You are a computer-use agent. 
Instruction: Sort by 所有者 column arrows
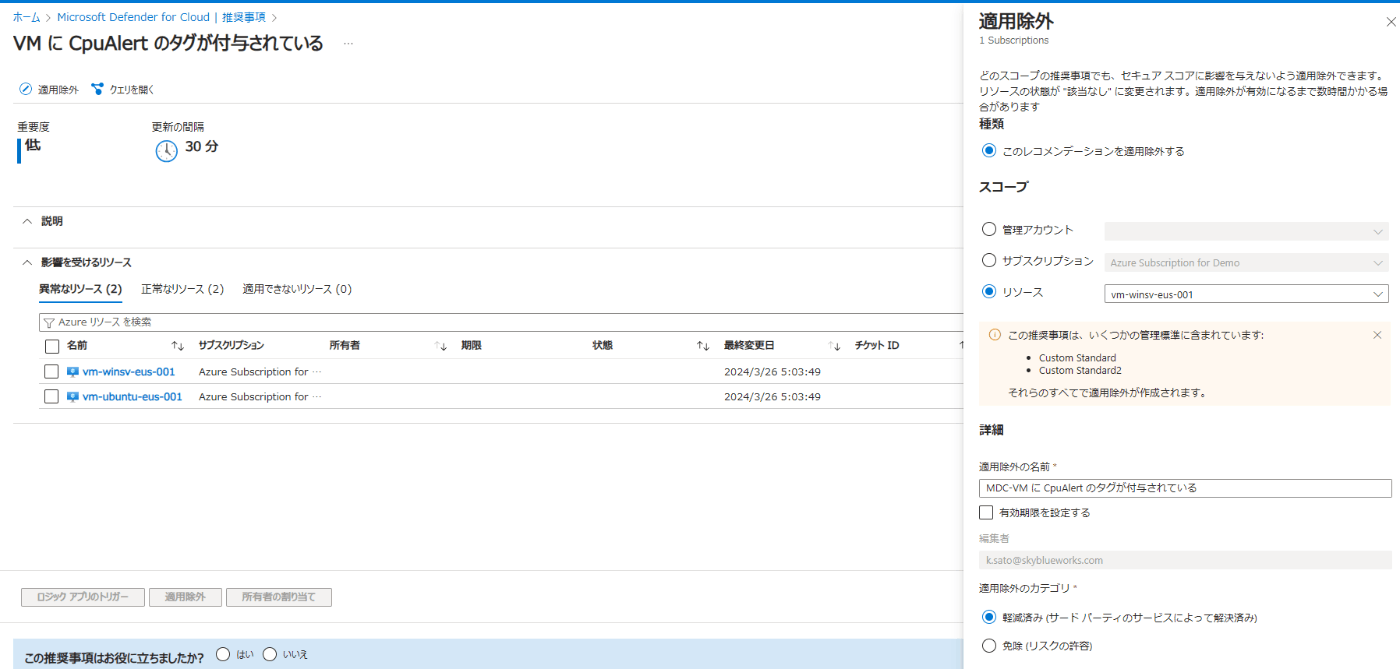pyautogui.click(x=441, y=346)
